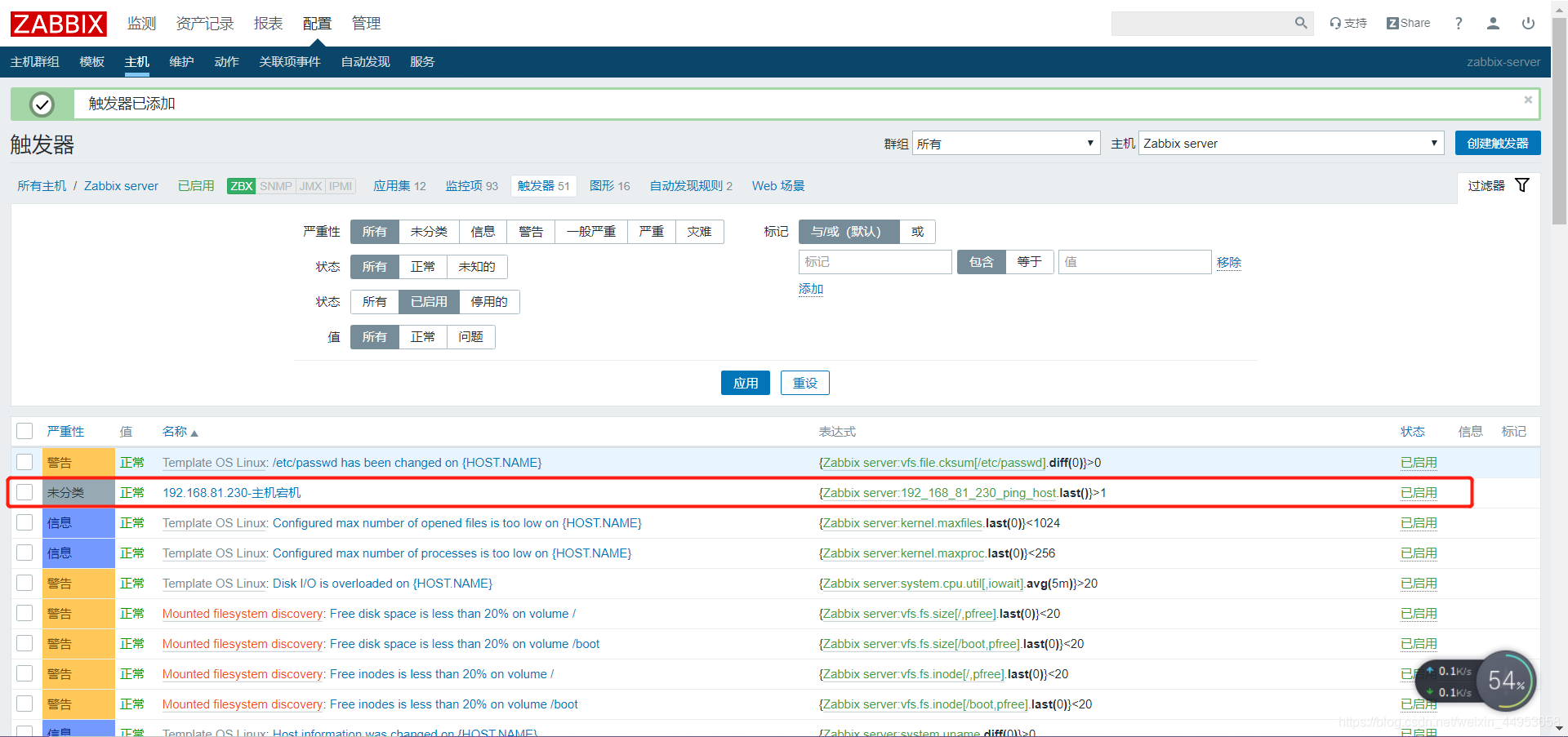Viewport: 1568px width, 737px height.
Task: Open the user profile icon
Action: [x=1493, y=24]
